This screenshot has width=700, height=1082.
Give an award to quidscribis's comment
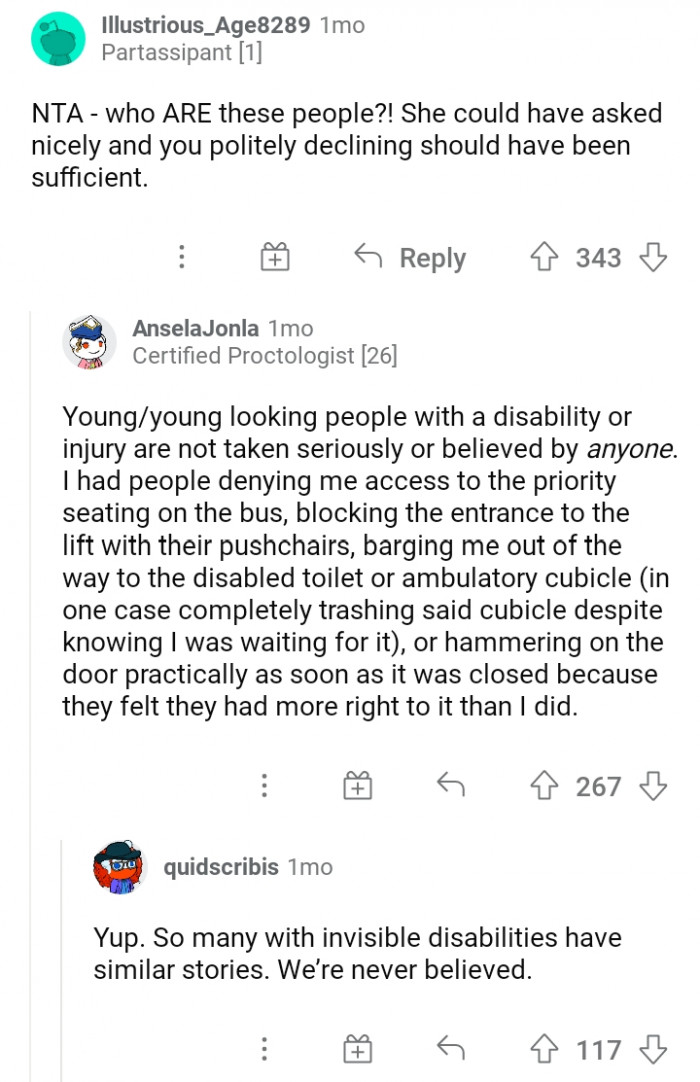[x=357, y=1050]
